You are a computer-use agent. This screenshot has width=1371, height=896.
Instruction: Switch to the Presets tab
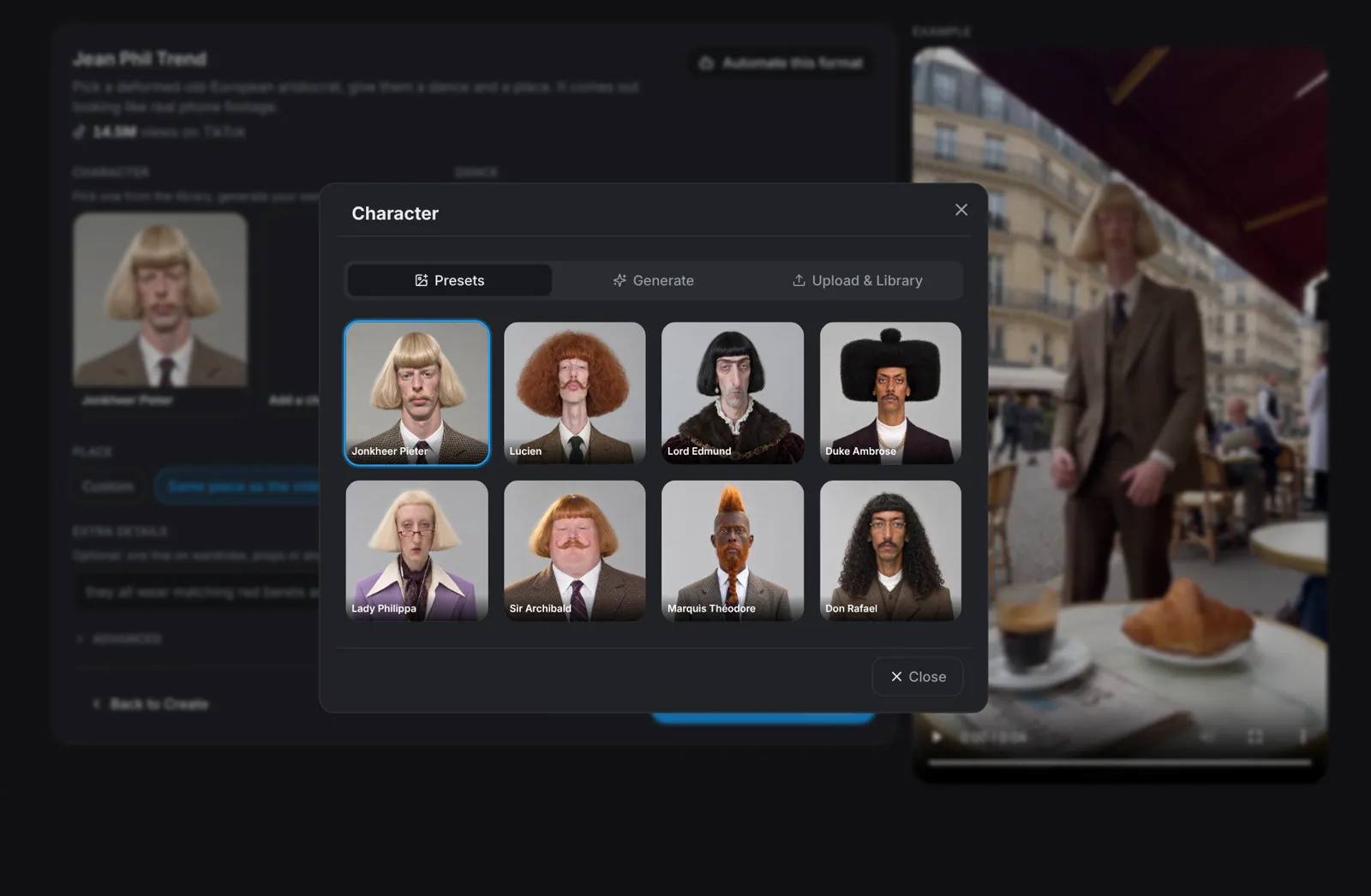point(450,280)
